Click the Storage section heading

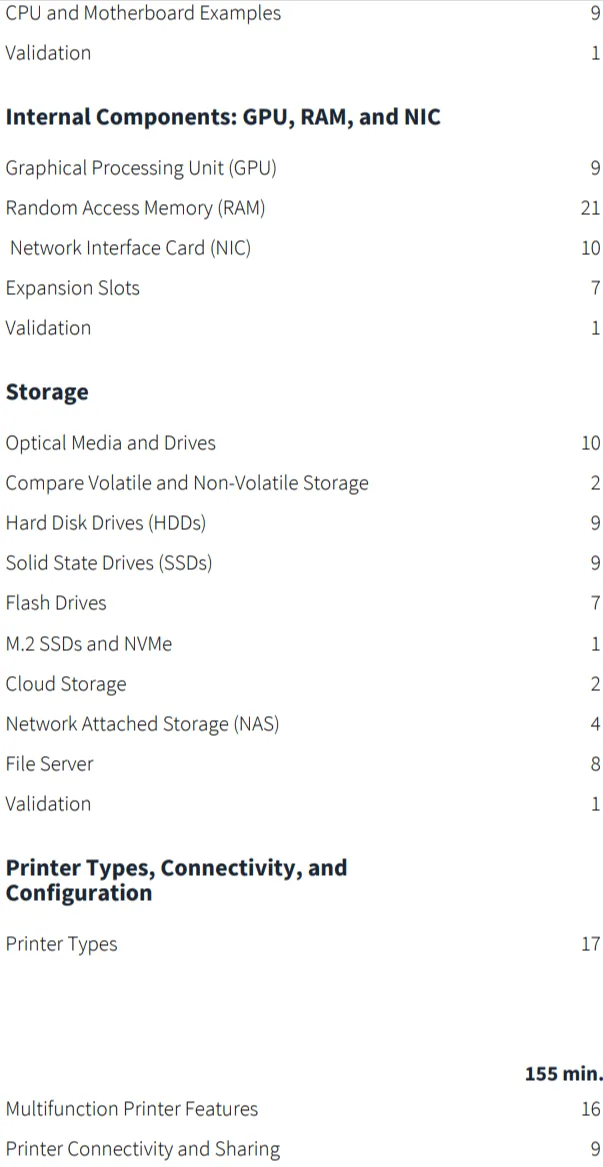47,392
